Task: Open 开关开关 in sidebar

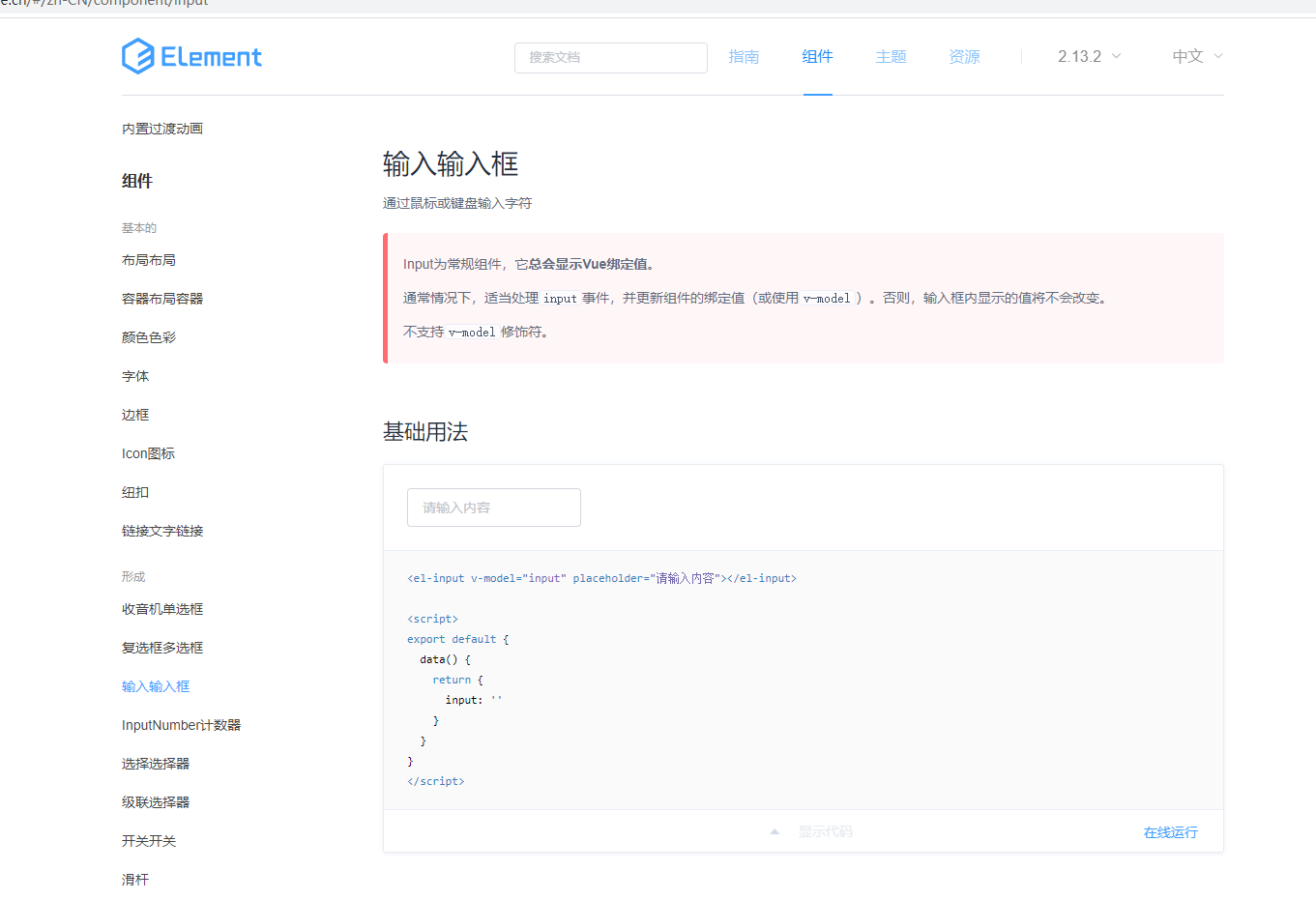Action: point(149,841)
